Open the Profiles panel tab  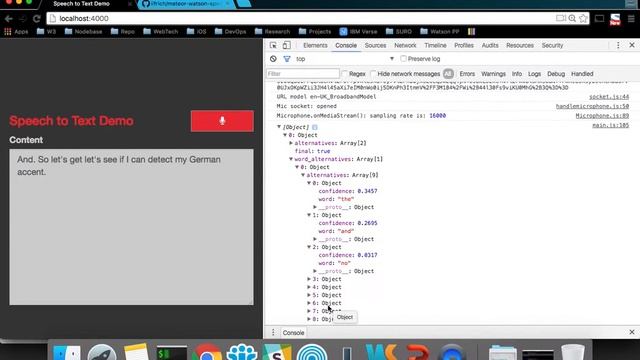pyautogui.click(x=464, y=45)
